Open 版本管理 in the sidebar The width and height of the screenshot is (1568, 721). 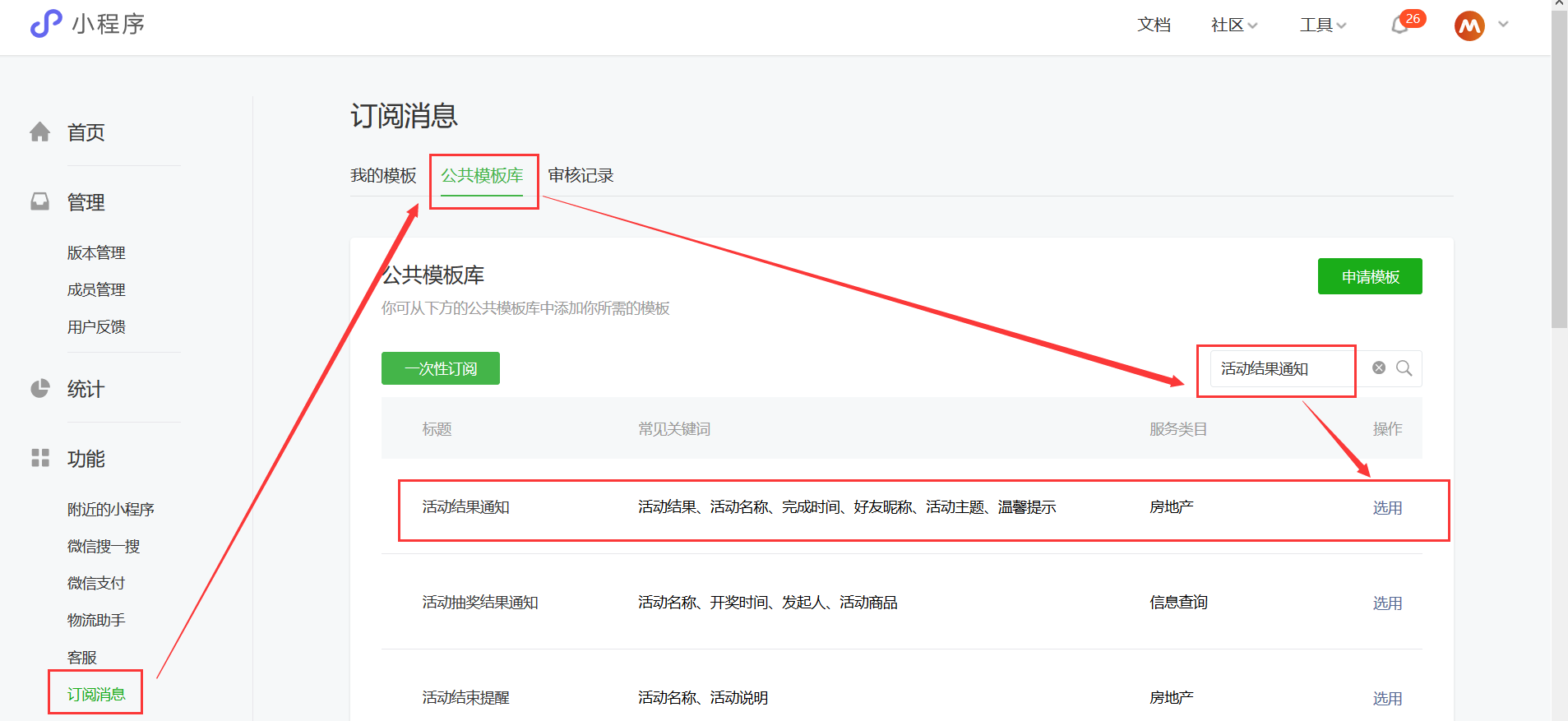(96, 252)
